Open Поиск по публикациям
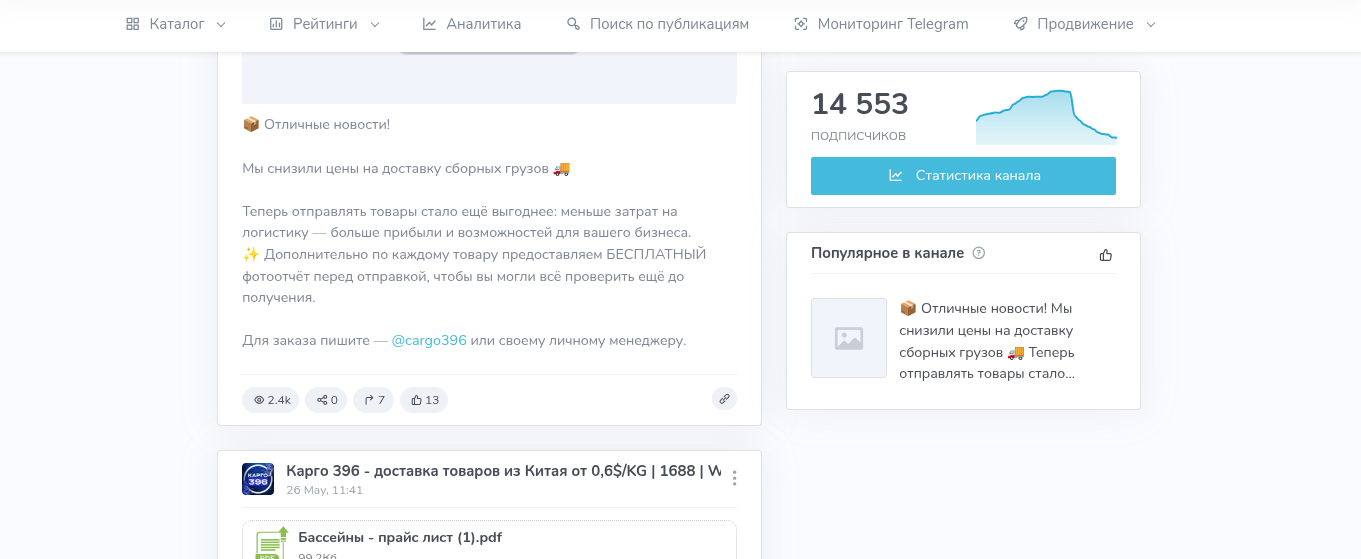This screenshot has width=1361, height=559. click(x=657, y=24)
